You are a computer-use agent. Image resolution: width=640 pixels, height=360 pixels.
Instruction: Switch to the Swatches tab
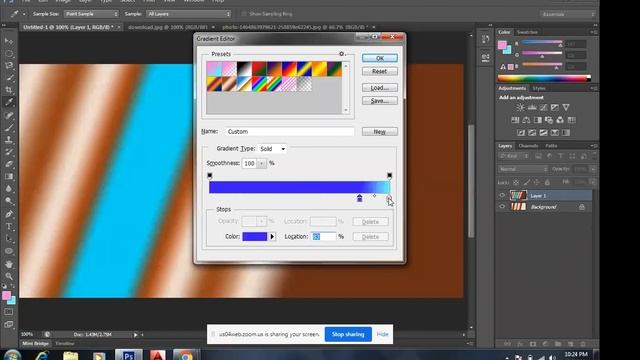tap(527, 32)
